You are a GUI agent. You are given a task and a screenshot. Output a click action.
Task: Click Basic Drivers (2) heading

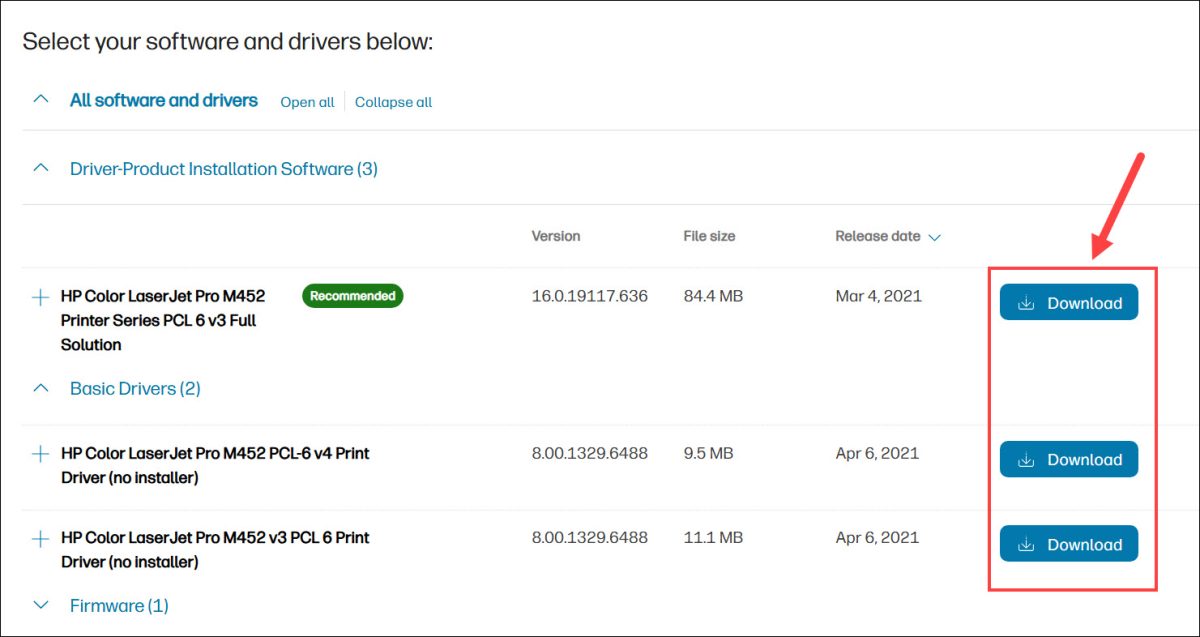click(135, 388)
